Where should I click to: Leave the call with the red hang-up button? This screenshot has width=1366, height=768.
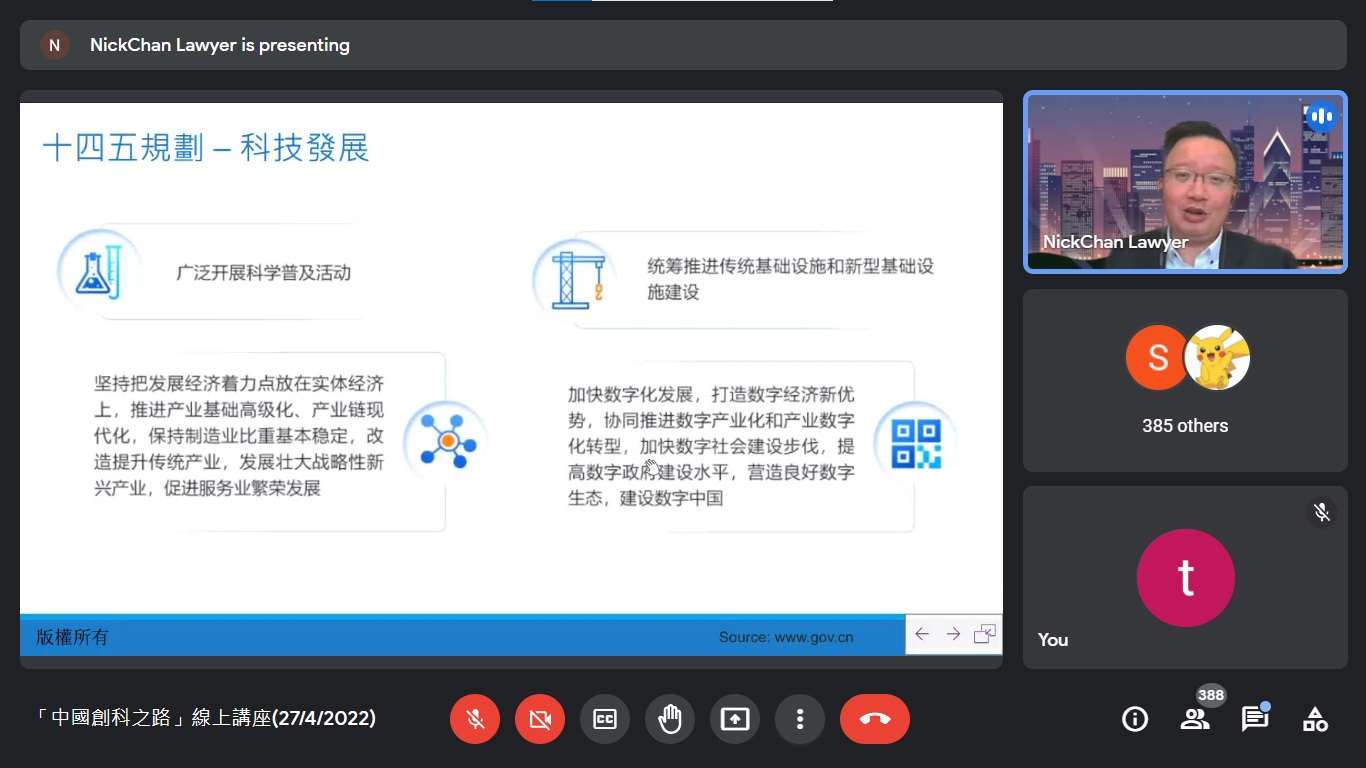pyautogui.click(x=875, y=719)
